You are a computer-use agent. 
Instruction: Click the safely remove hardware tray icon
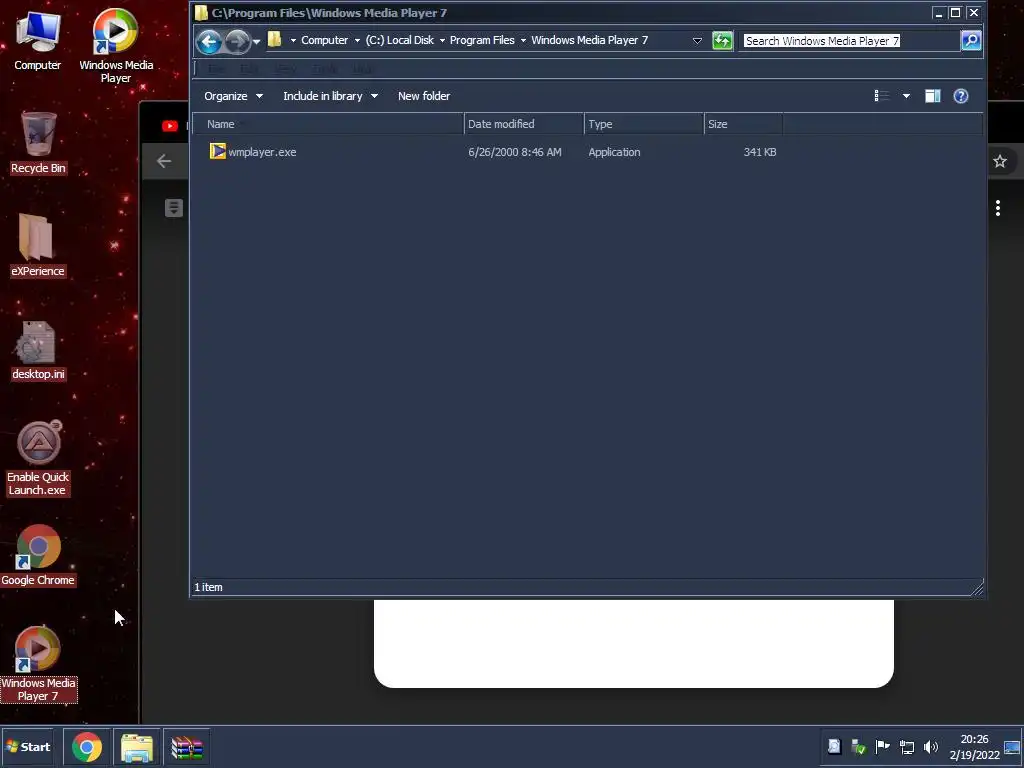tap(858, 746)
